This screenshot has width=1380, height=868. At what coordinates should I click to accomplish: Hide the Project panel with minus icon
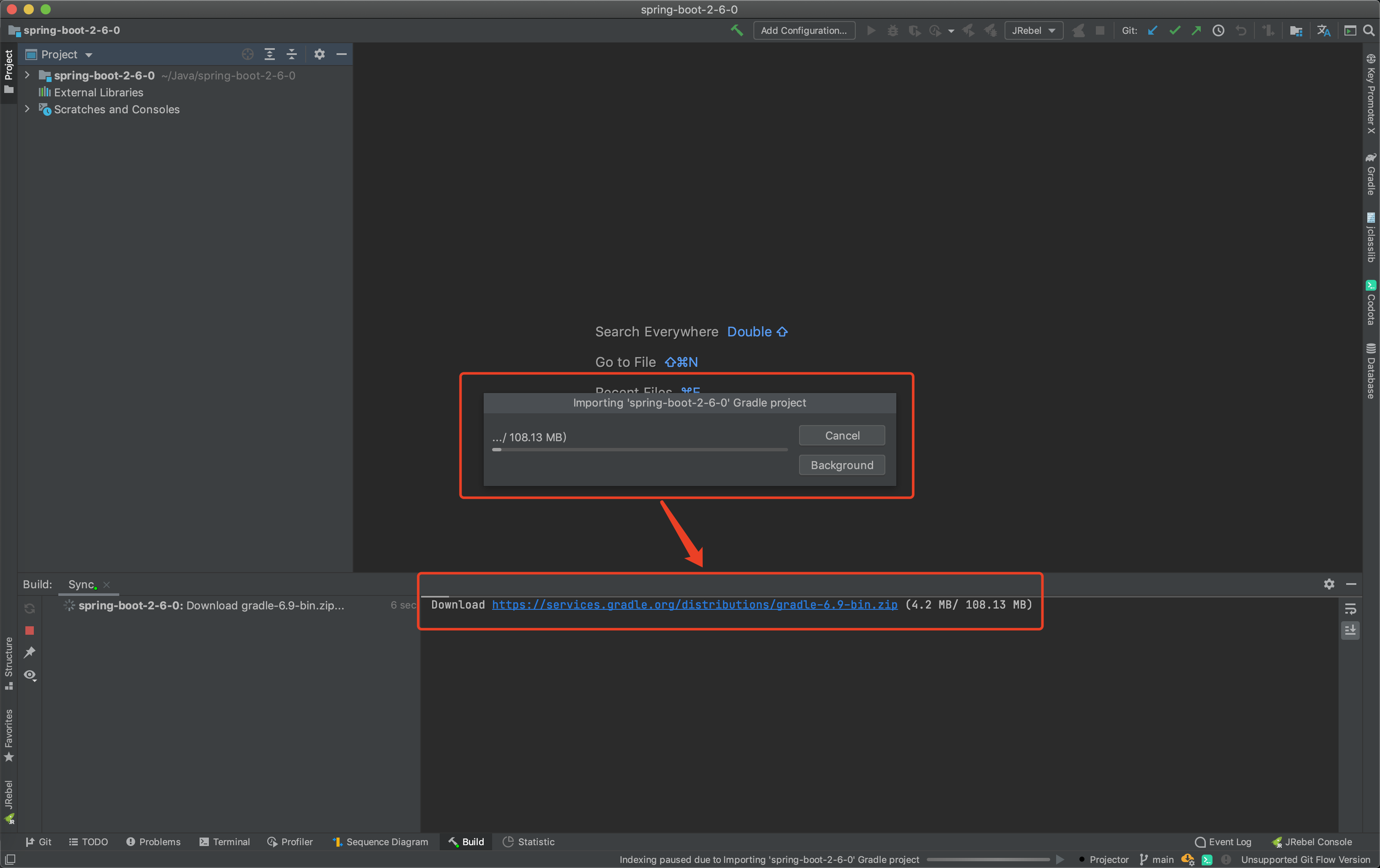[x=342, y=55]
